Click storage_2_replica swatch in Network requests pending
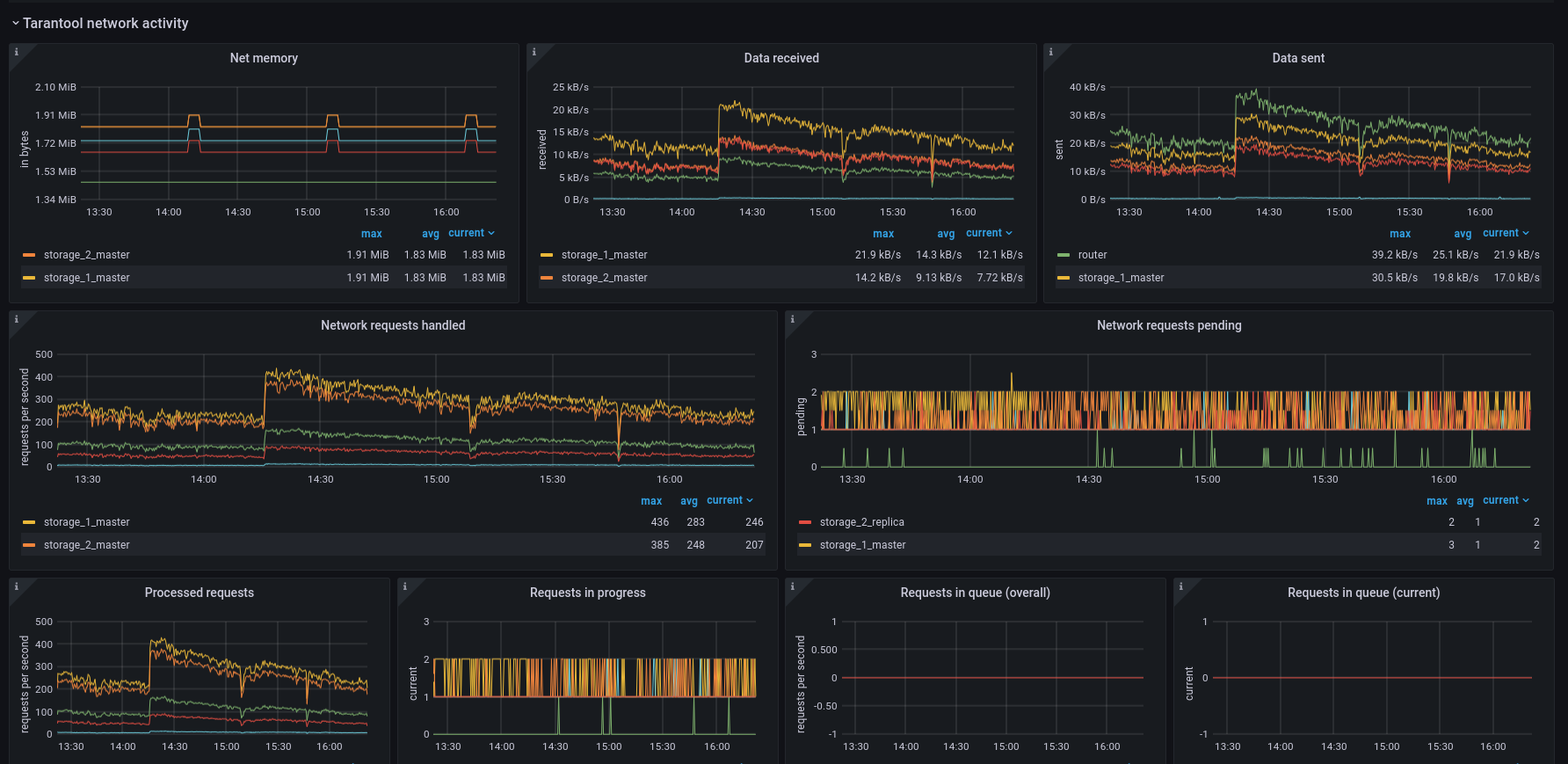Viewport: 1568px width, 764px height. pyautogui.click(x=805, y=522)
